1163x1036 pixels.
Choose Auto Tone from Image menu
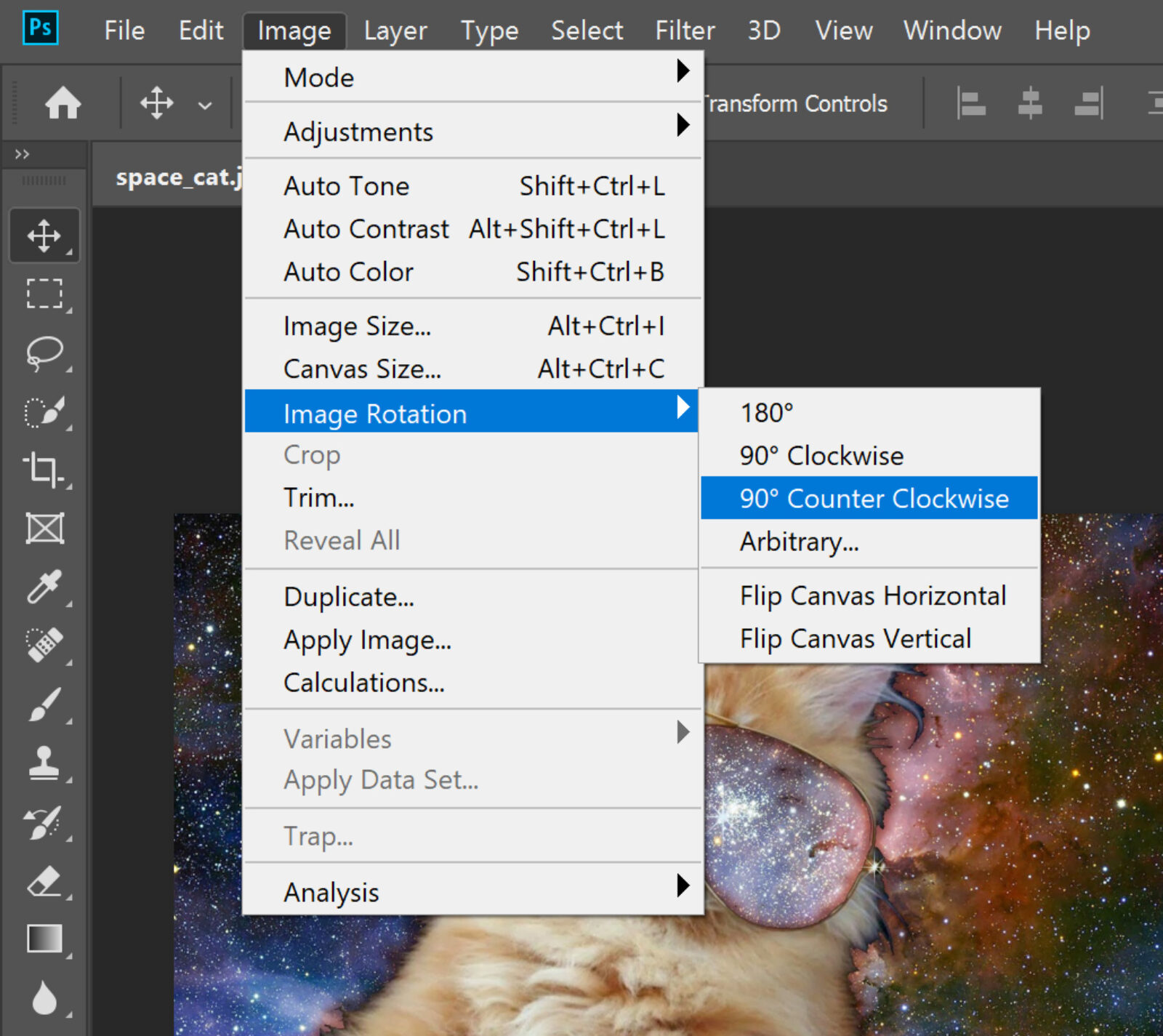(x=473, y=185)
